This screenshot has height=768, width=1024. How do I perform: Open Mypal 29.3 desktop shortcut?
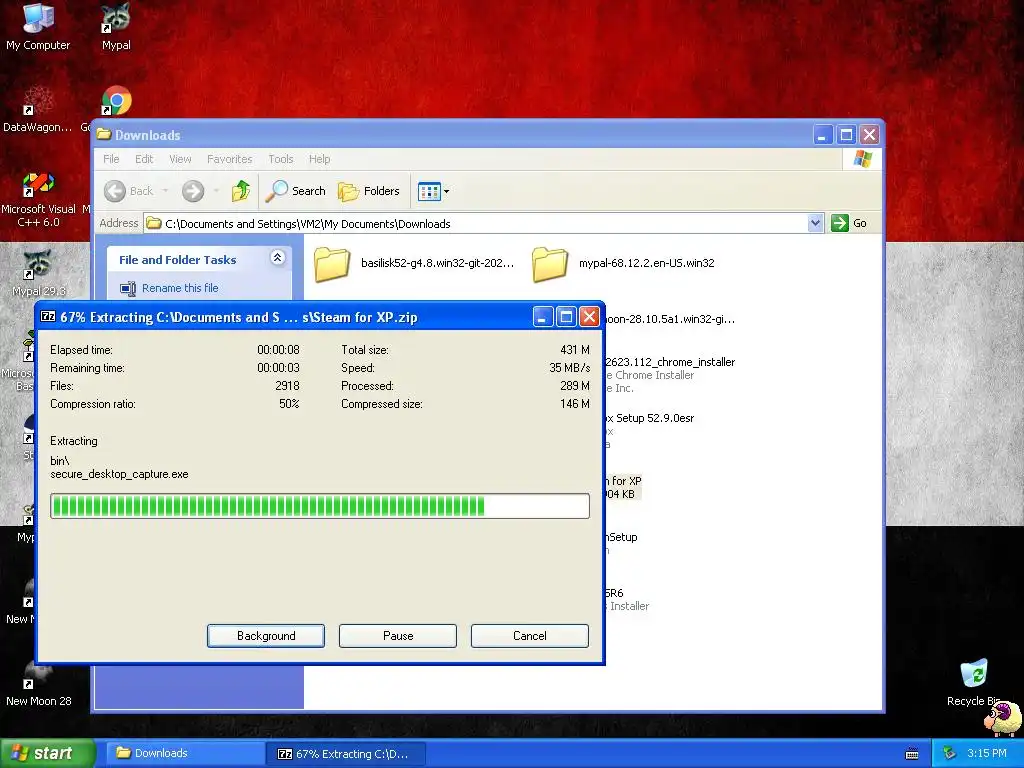pos(38,273)
